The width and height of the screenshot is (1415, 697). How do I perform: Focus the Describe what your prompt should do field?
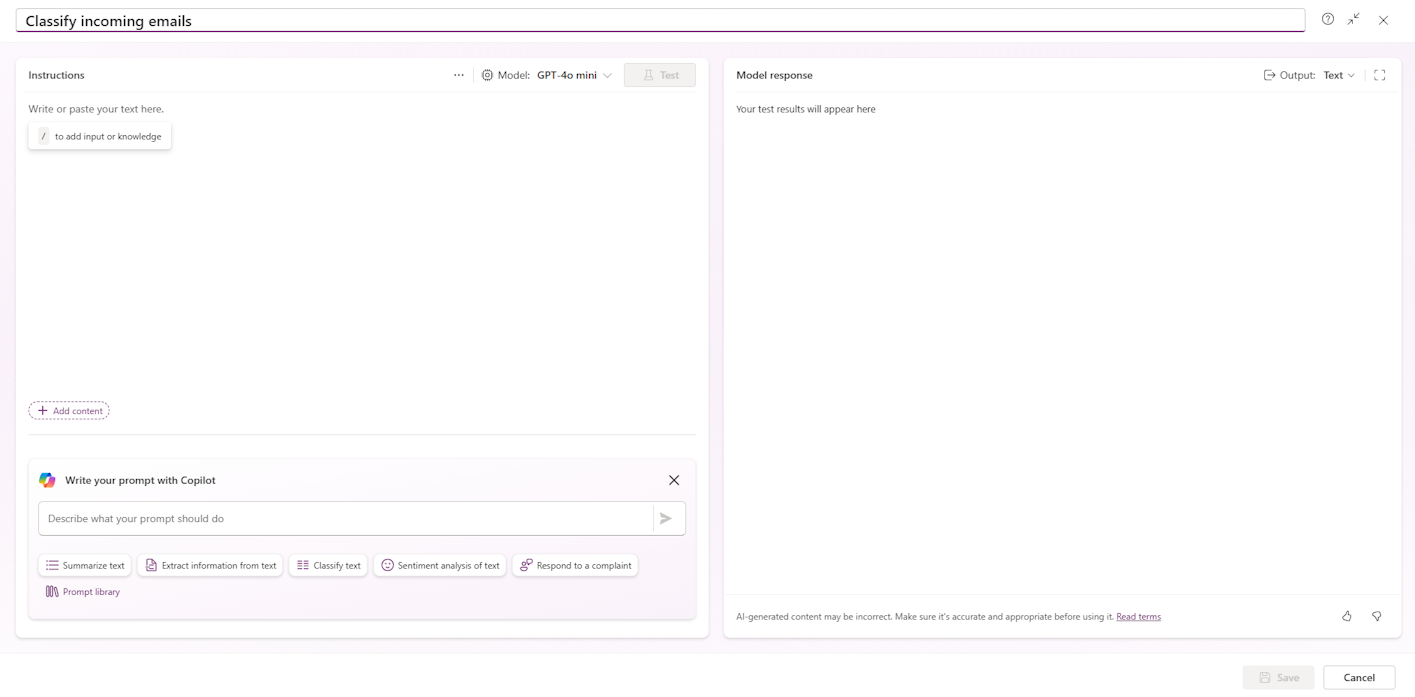point(345,519)
